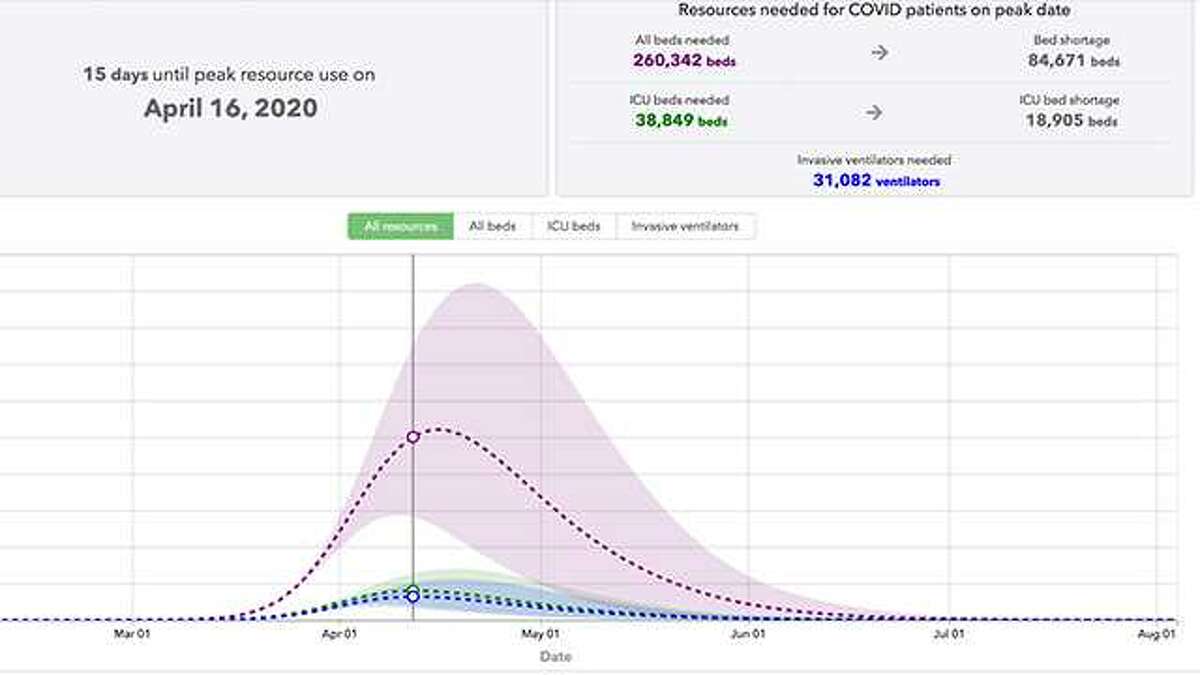Click the 84,671 bed shortage number

1073,60
